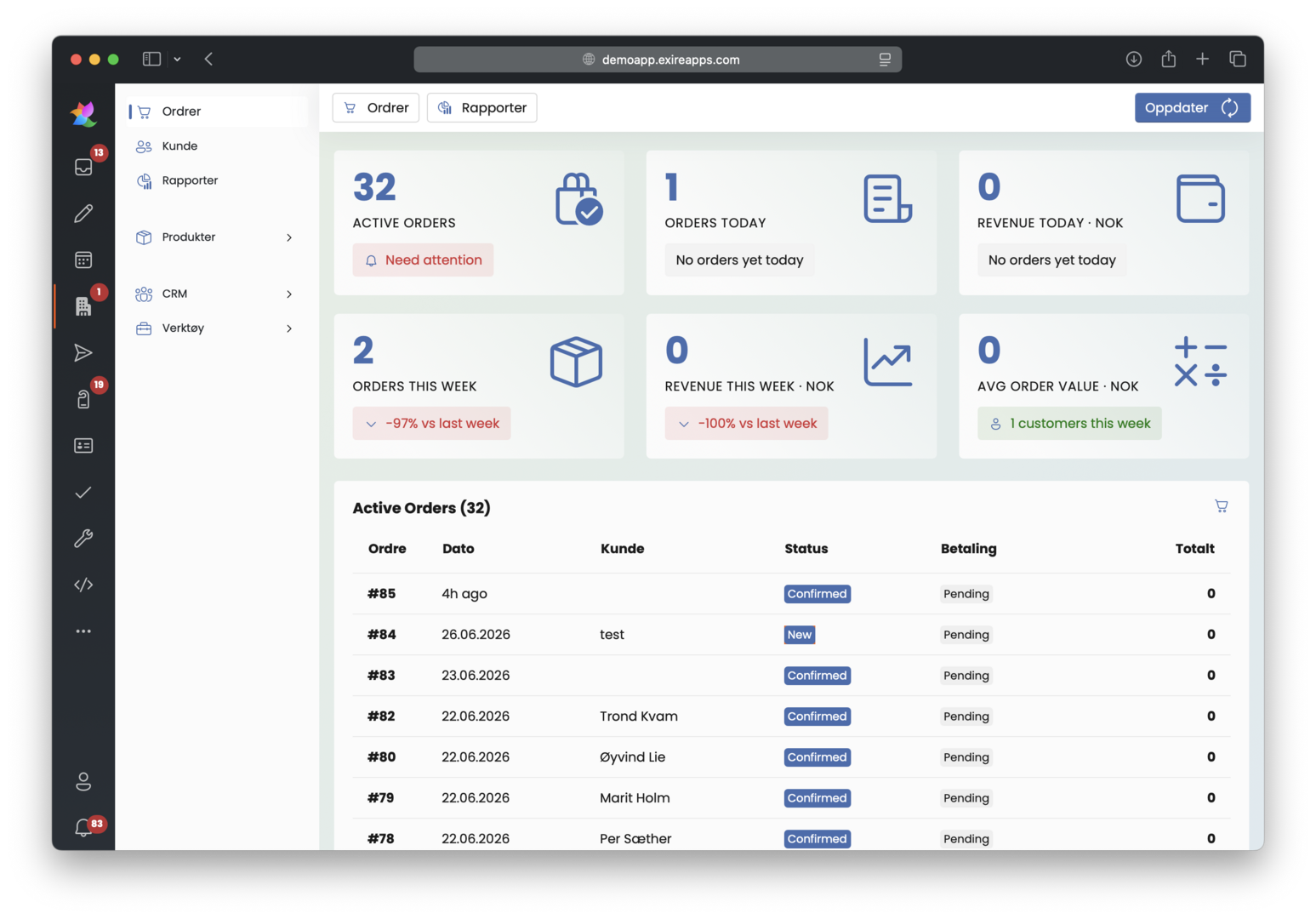Open the building icon with 1 badge
The image size is (1316, 919).
click(83, 306)
